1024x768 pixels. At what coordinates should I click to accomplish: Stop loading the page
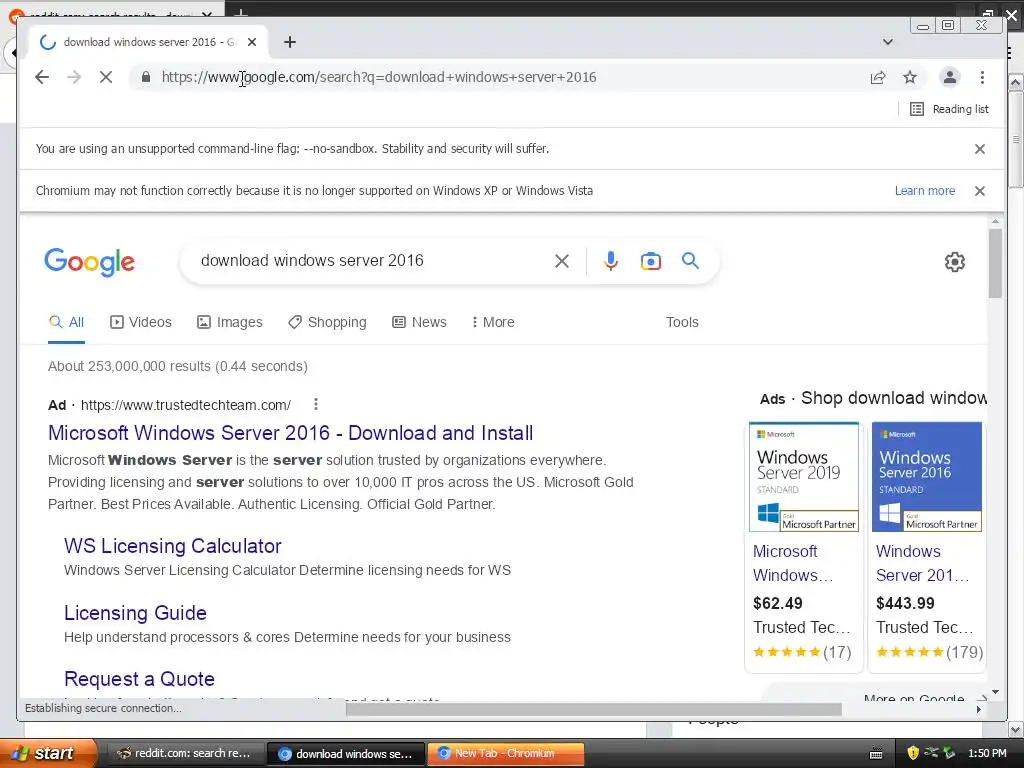[x=106, y=77]
